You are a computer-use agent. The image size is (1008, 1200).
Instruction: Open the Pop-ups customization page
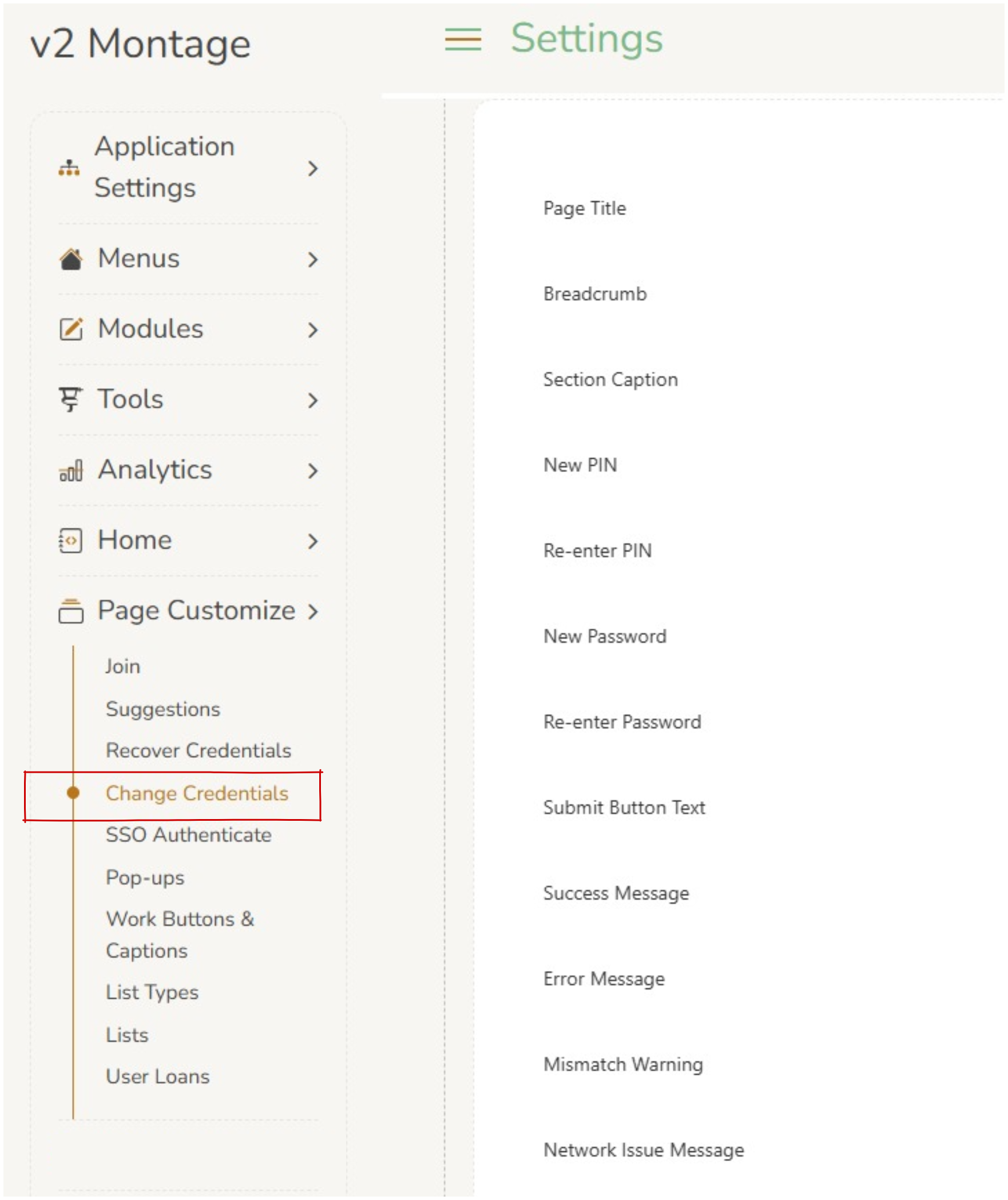(x=145, y=877)
